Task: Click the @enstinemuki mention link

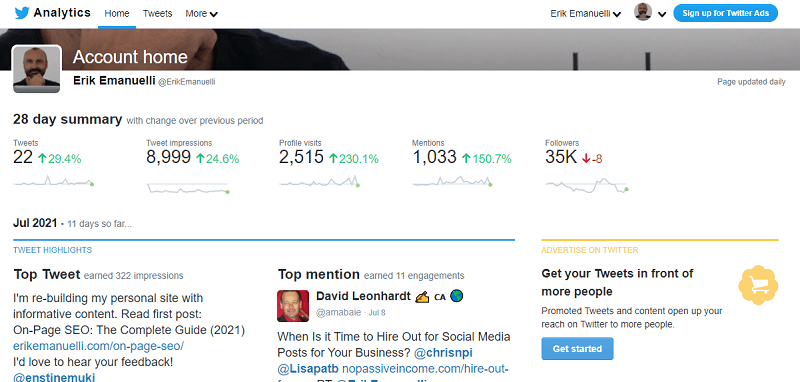Action: click(x=54, y=377)
